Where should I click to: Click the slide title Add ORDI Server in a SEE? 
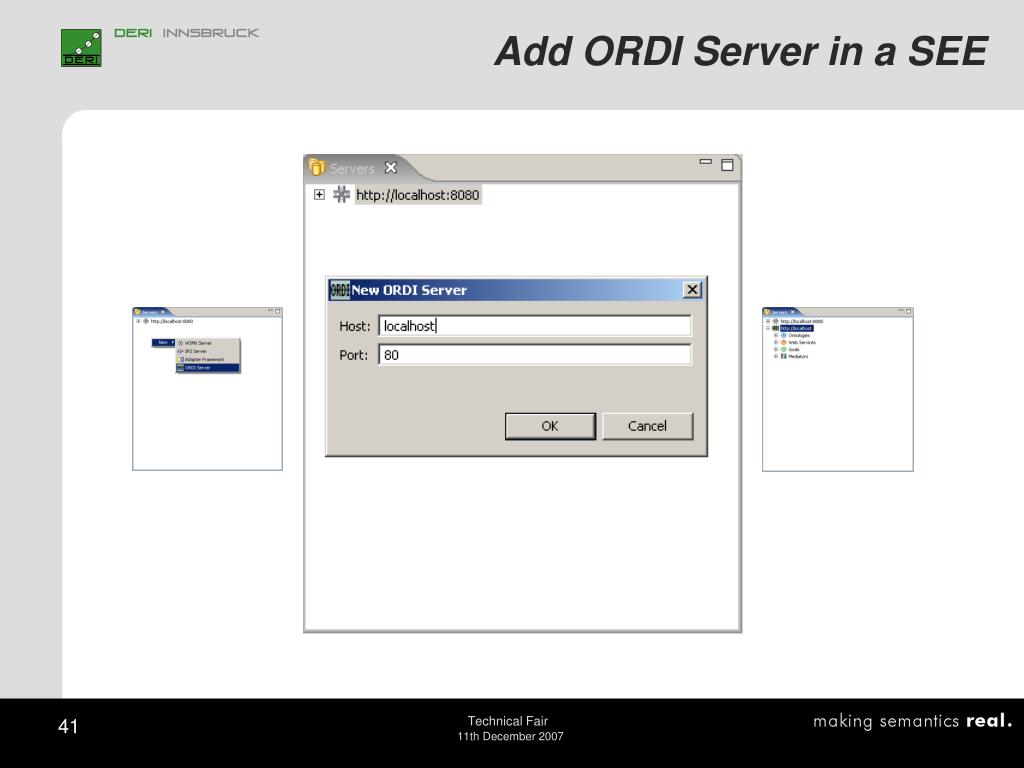click(x=741, y=51)
